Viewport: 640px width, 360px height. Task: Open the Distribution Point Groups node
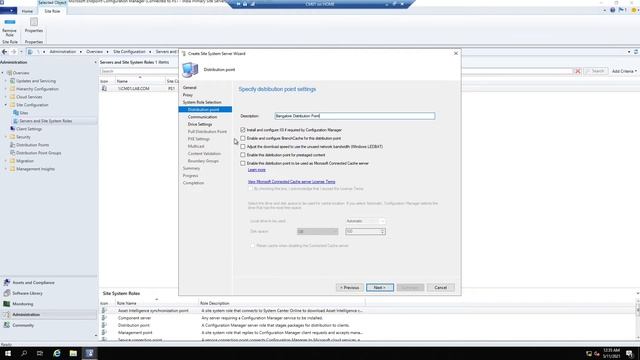(x=39, y=153)
